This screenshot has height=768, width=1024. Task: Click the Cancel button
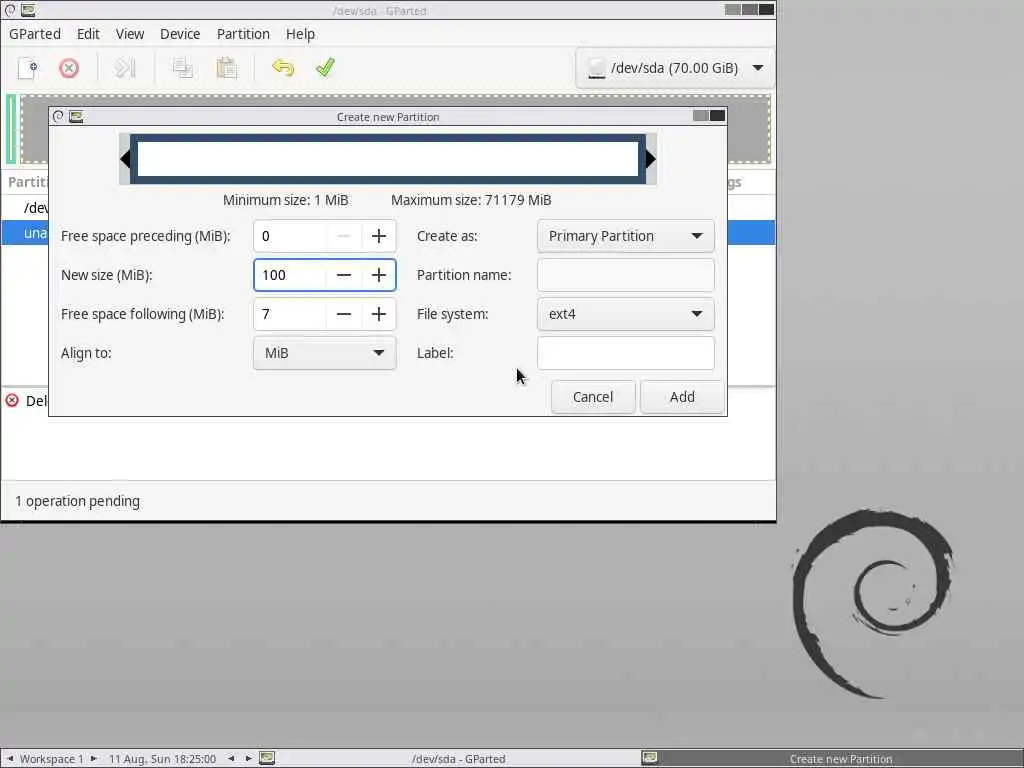593,397
